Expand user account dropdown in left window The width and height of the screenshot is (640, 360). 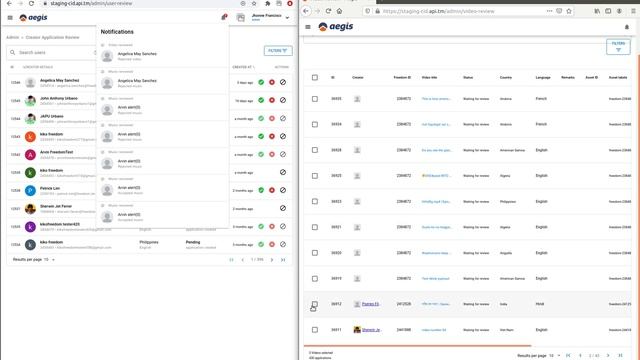287,18
